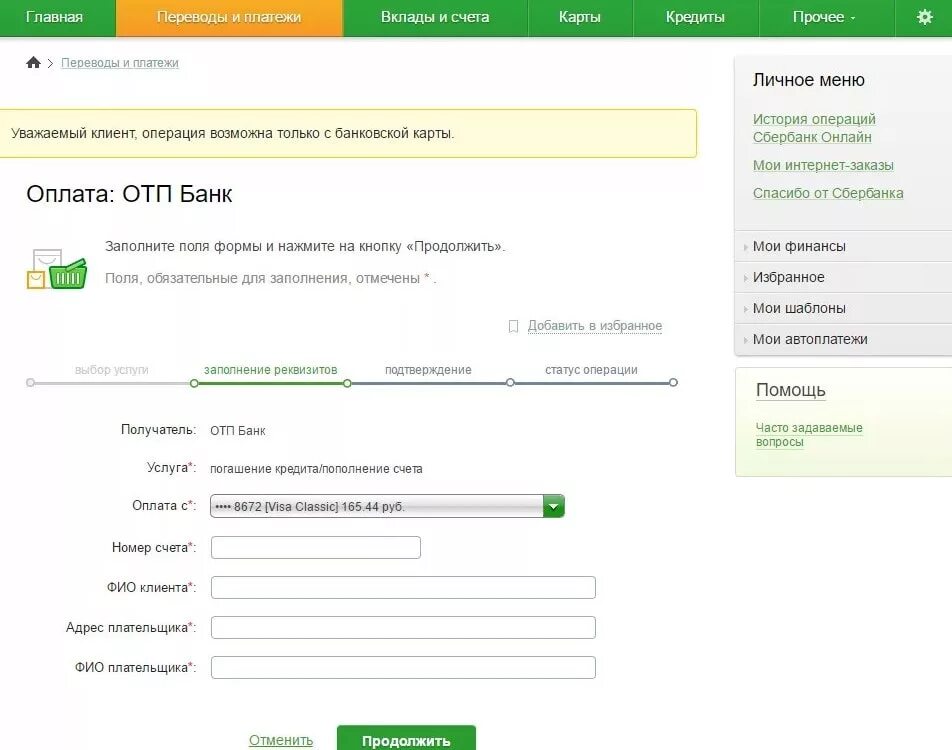
Task: Open the Кредиты tab
Action: click(695, 17)
